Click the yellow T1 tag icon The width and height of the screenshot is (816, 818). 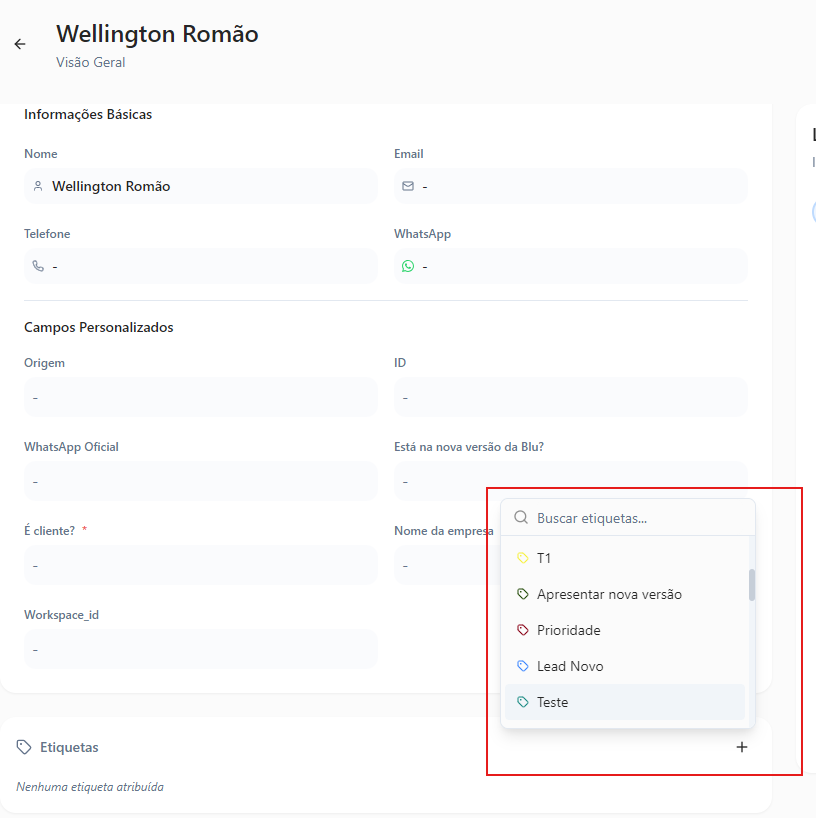[522, 558]
